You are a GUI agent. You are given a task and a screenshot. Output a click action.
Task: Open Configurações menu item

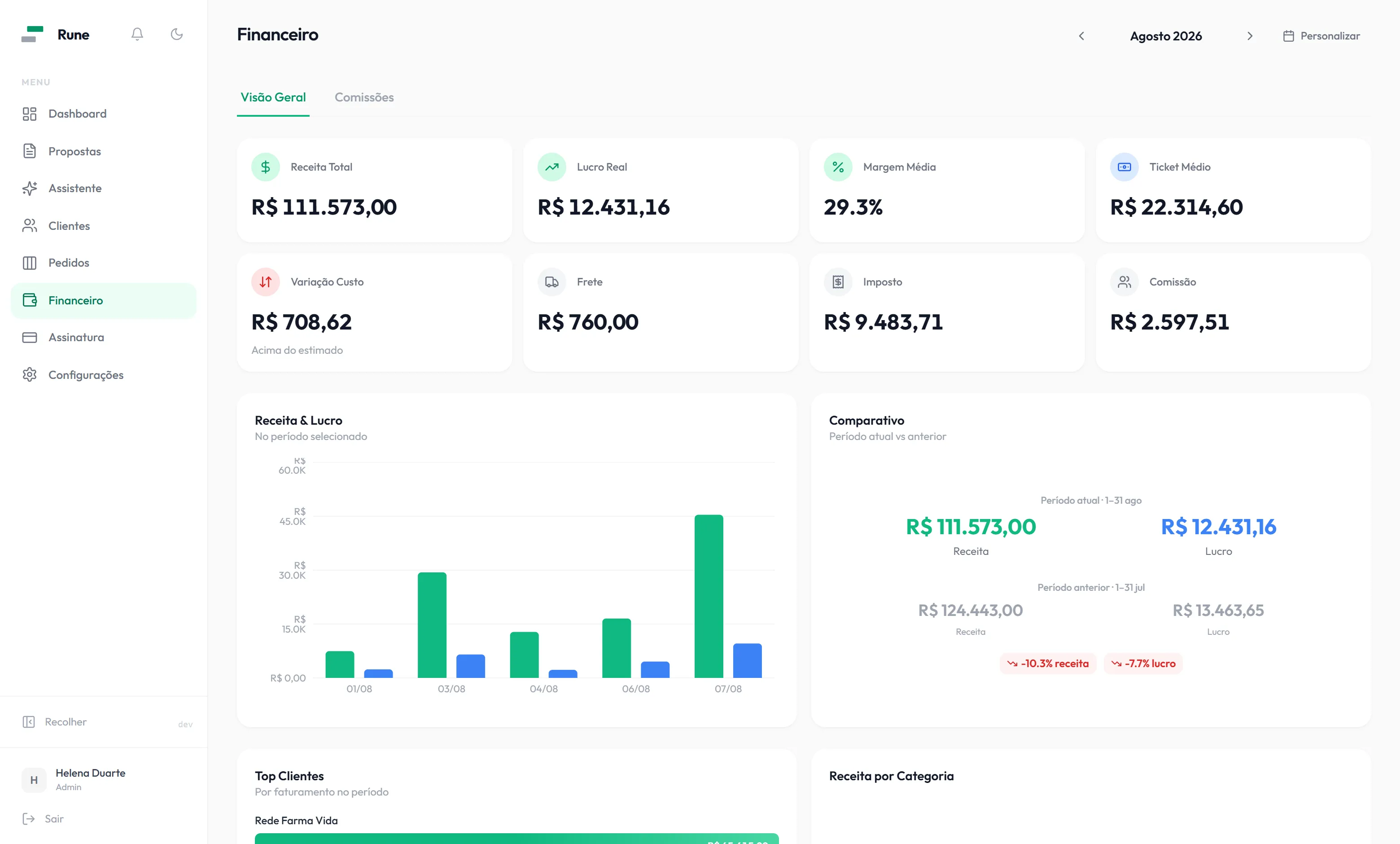pos(103,374)
